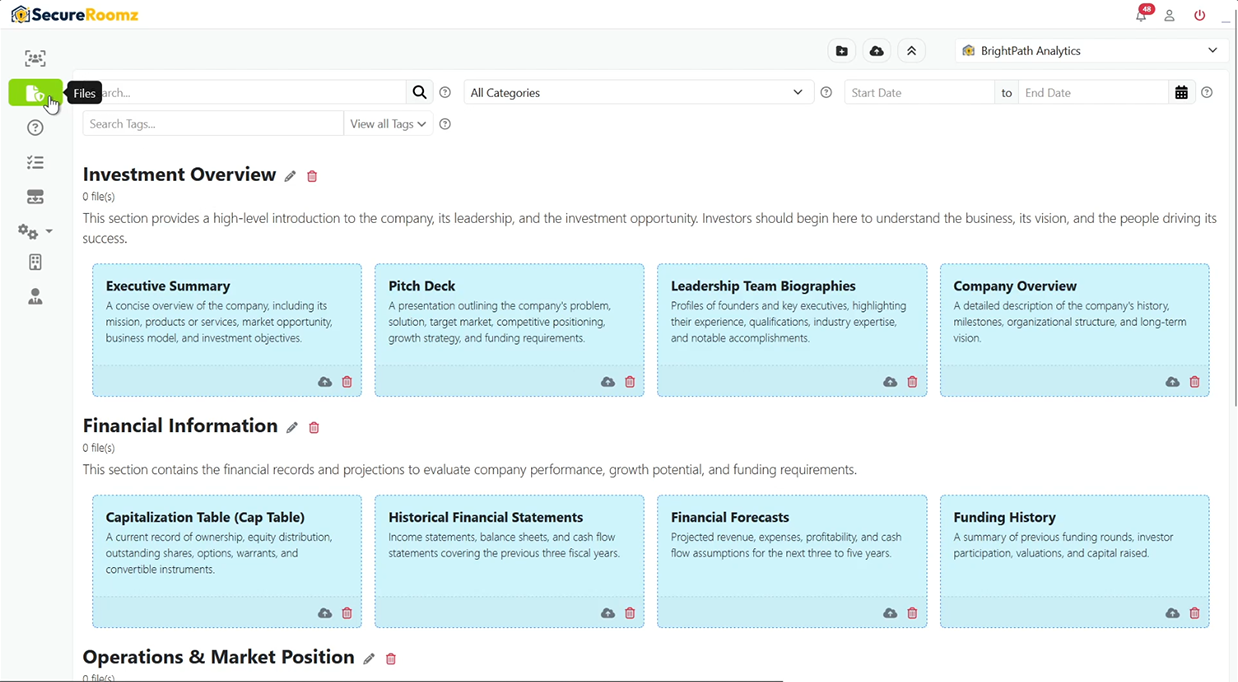Click the help icon next to categories
This screenshot has height=682, width=1238.
(826, 92)
